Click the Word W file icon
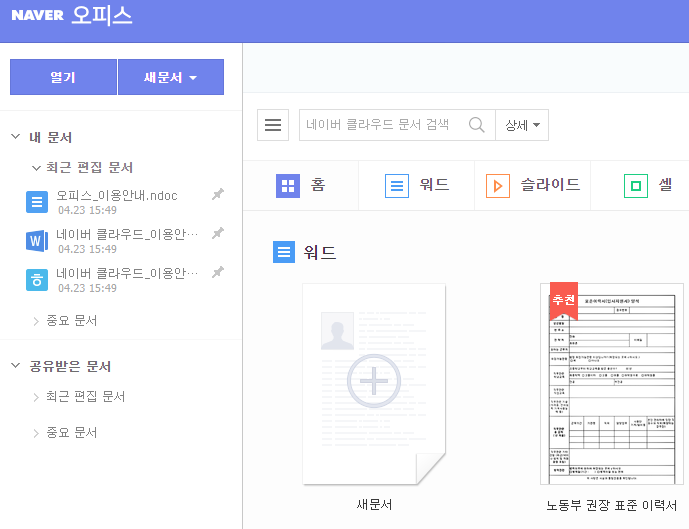Viewport: 689px width, 529px height. pos(37,241)
